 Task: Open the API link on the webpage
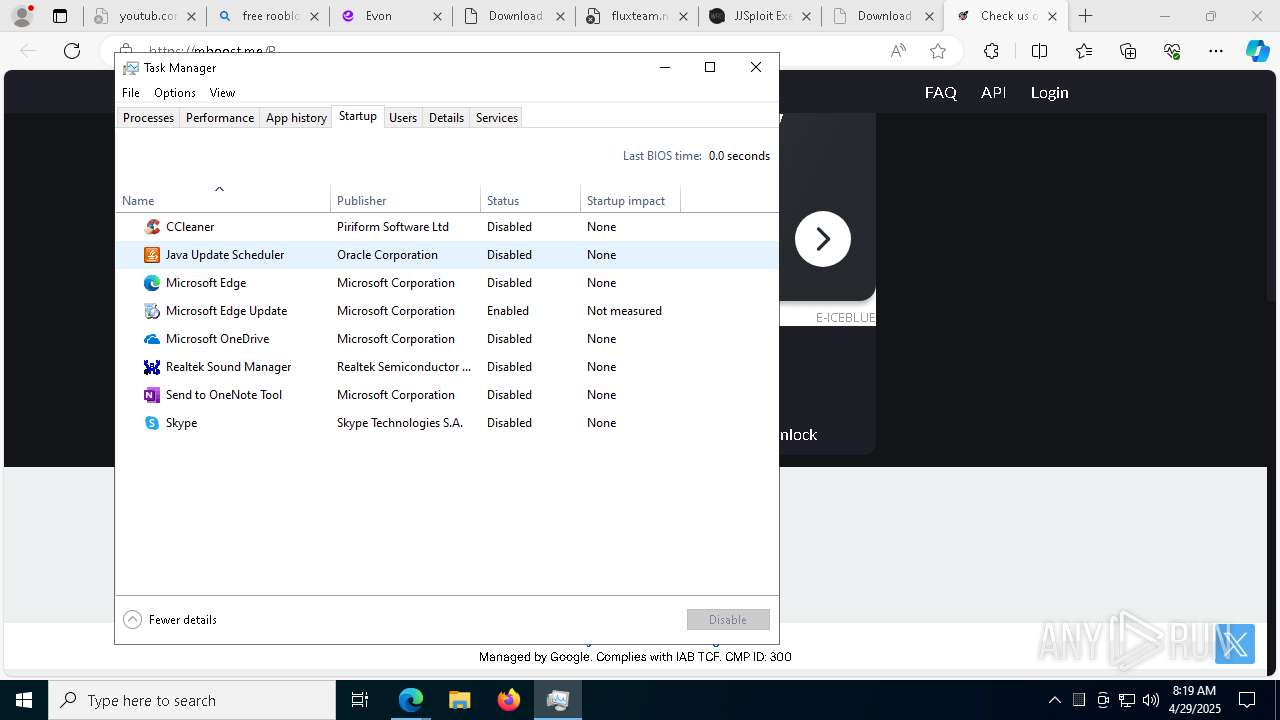993,92
